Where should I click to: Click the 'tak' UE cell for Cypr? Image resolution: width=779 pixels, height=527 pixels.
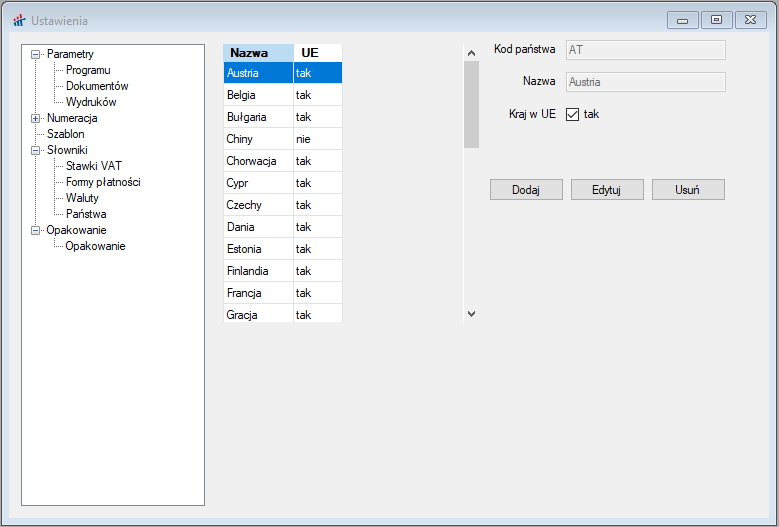tap(318, 182)
